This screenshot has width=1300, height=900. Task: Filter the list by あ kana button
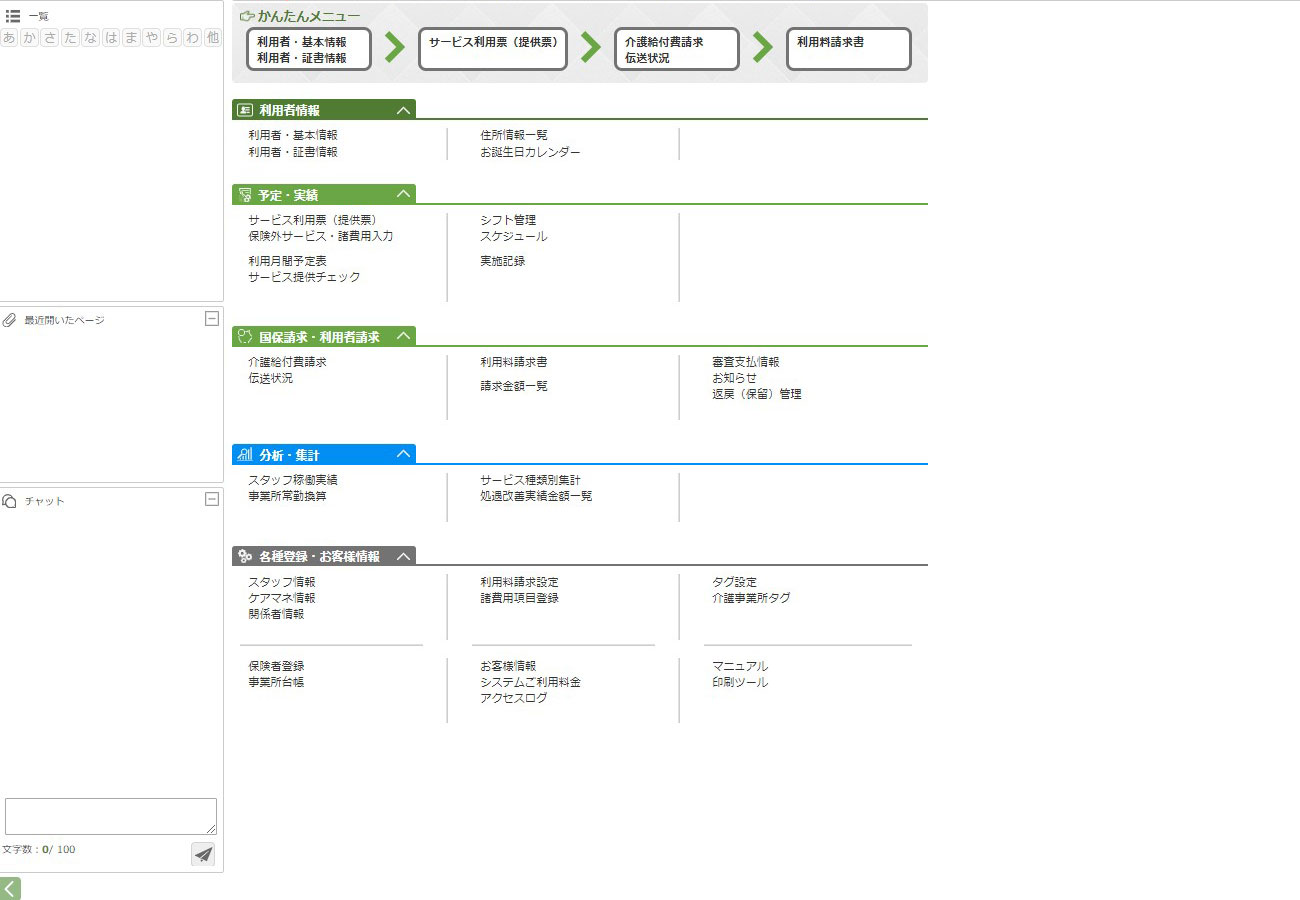point(10,38)
